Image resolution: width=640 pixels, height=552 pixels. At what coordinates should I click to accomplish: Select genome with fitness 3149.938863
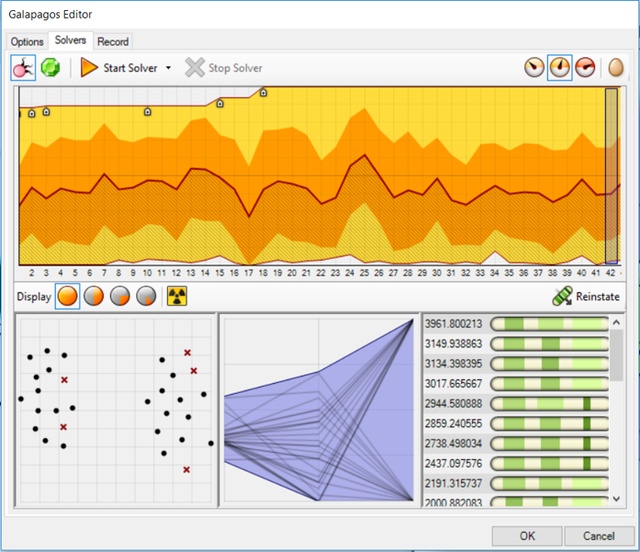[x=516, y=344]
